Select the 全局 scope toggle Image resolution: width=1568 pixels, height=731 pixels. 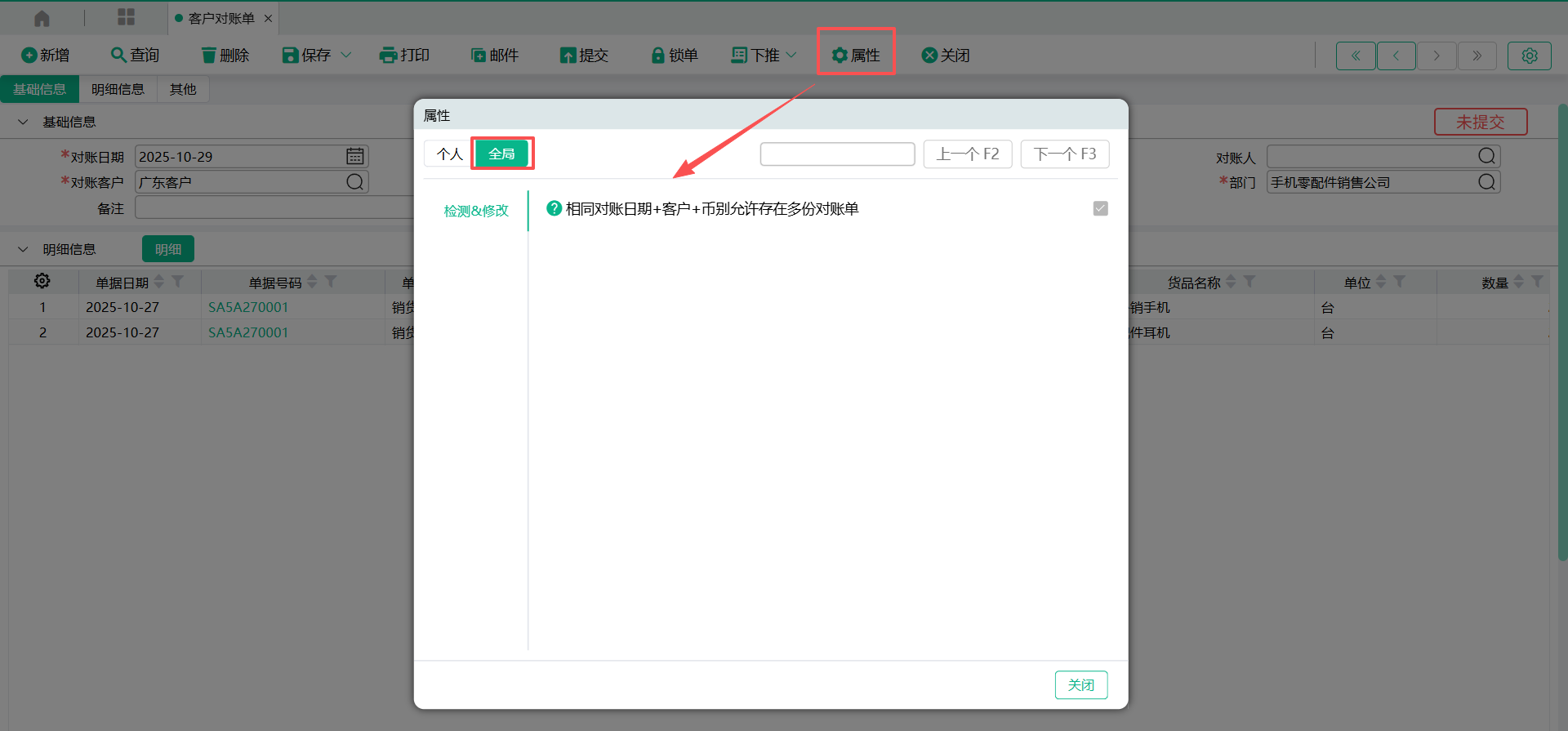pyautogui.click(x=501, y=154)
